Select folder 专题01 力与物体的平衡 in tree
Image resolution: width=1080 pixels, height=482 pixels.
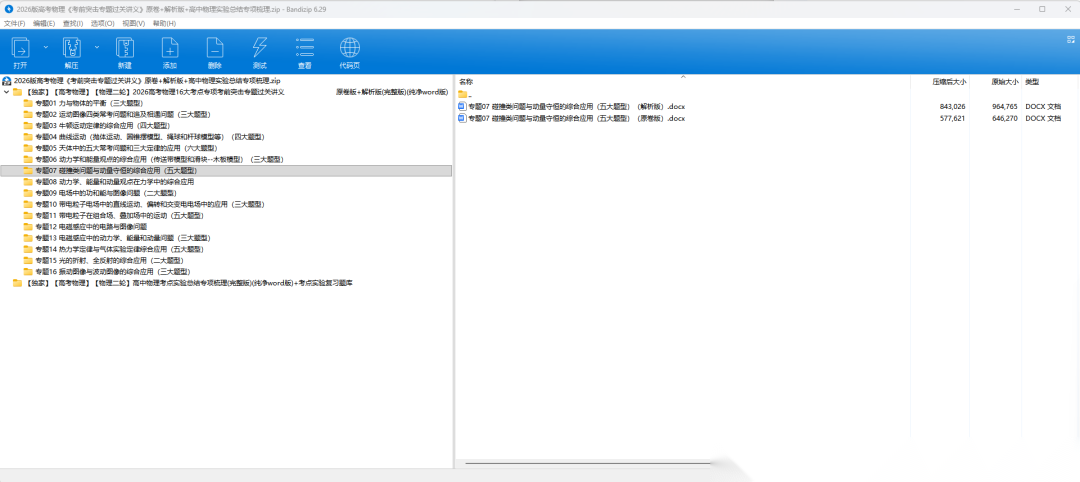point(88,103)
